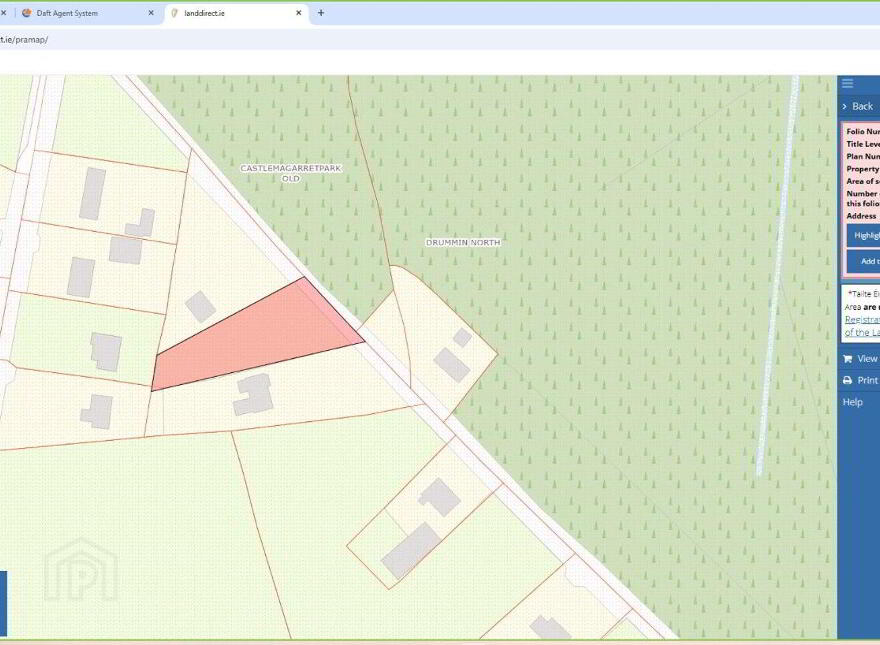Select the landdirect.ie browser tab
Viewport: 880px width, 645px height.
[236, 13]
